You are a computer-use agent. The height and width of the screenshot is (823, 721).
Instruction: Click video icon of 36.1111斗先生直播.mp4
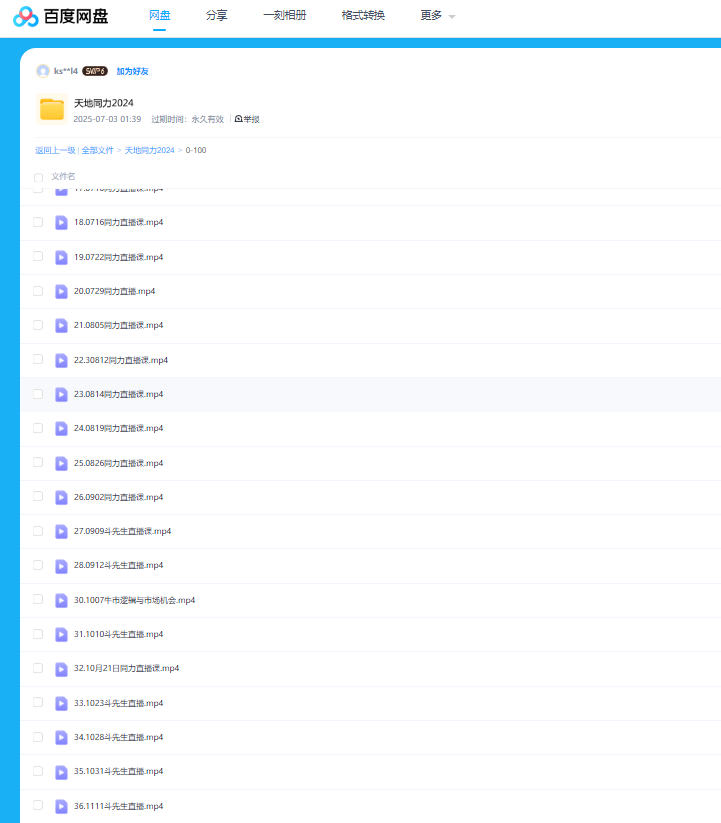(61, 806)
